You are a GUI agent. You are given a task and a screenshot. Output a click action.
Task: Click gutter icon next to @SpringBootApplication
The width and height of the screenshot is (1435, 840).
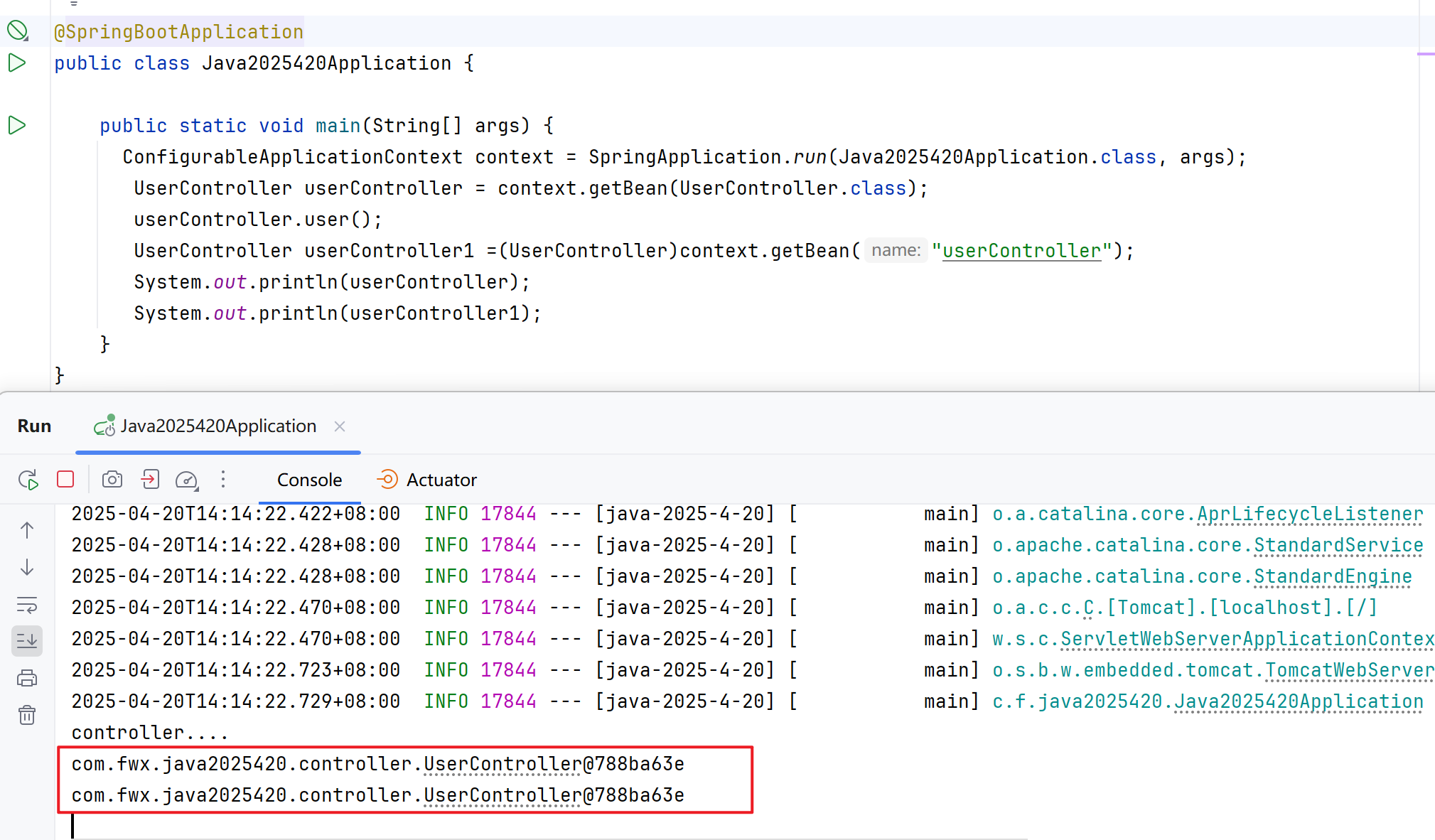17,31
